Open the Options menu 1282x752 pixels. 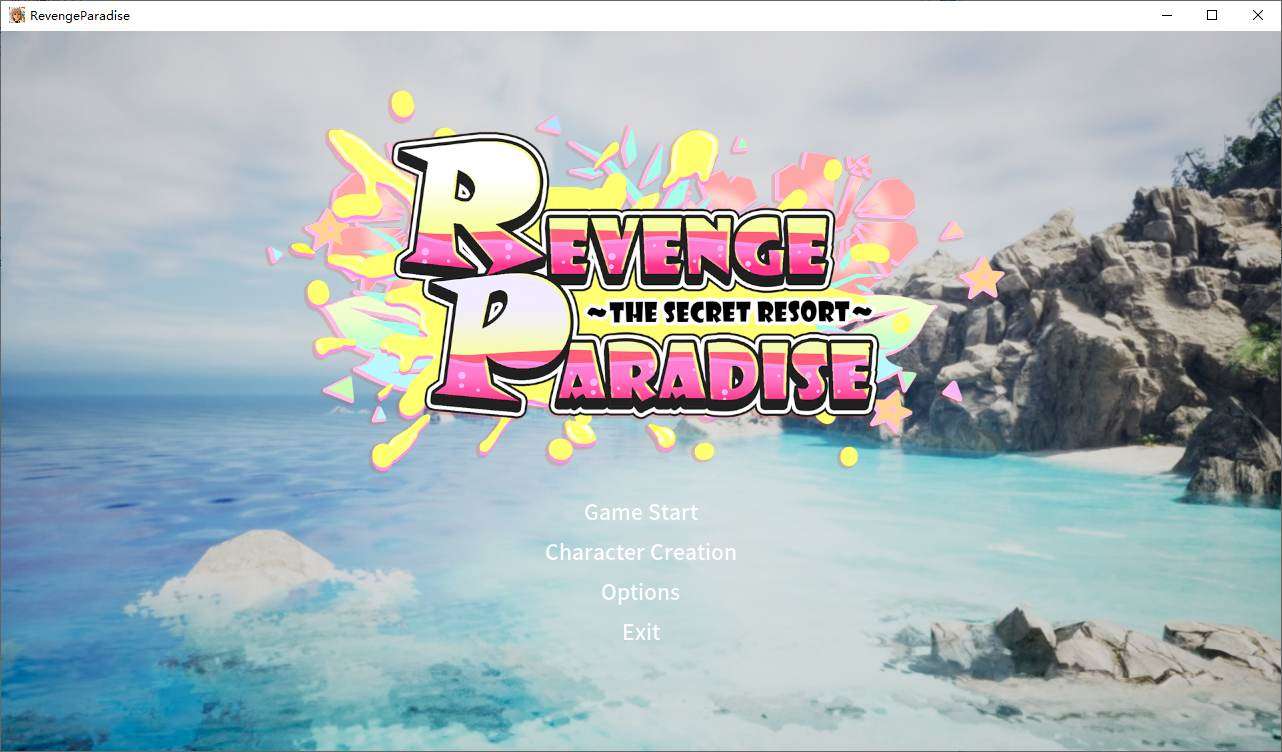click(x=640, y=592)
